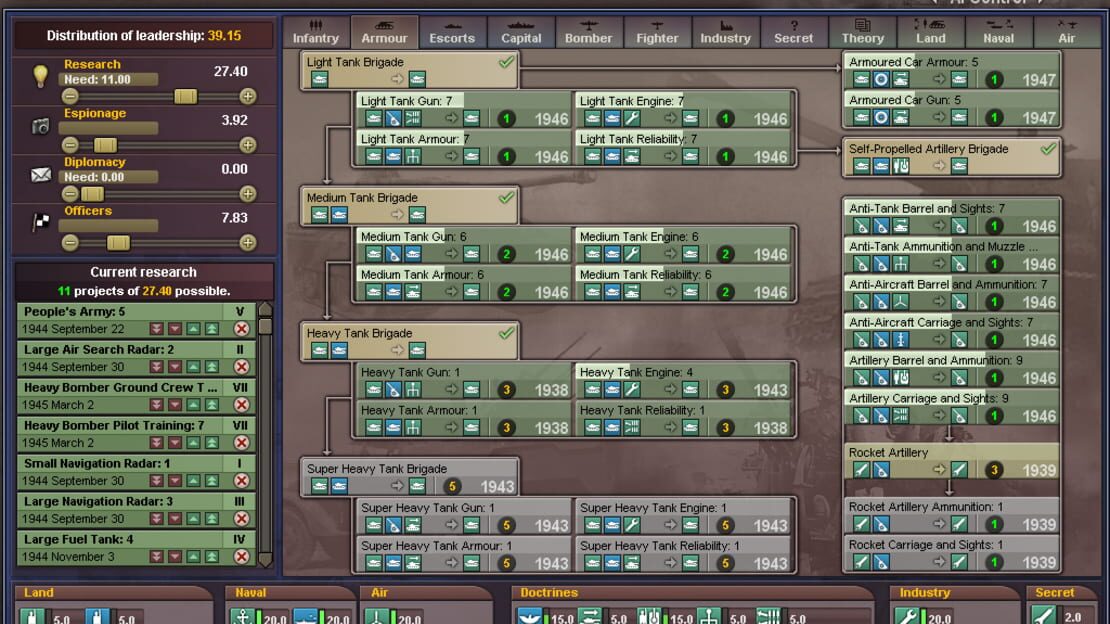Select Rocket Artillery technology
The image size is (1110, 624).
(952, 461)
